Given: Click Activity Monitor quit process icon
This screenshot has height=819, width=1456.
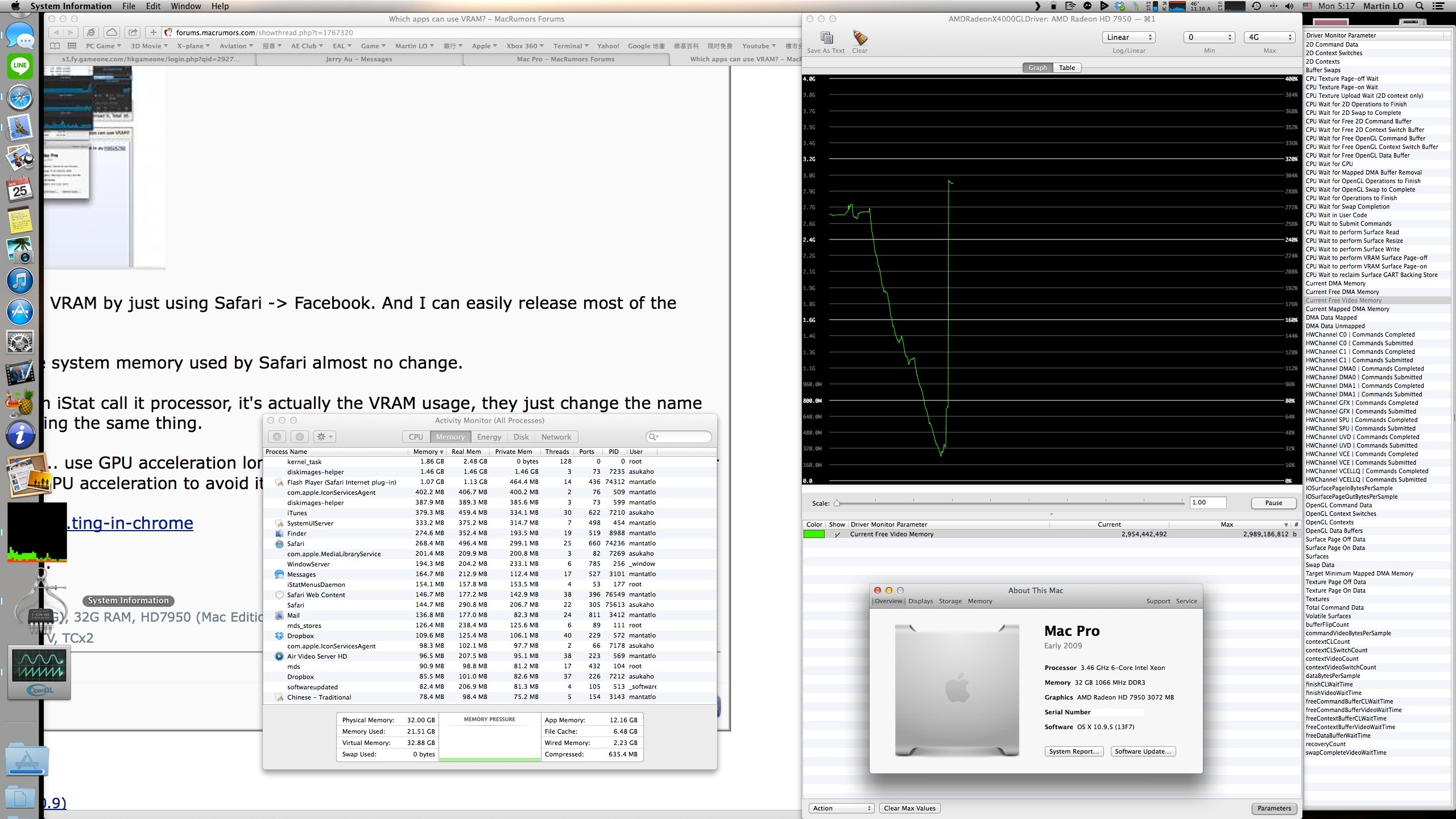Looking at the screenshot, I should [x=277, y=437].
